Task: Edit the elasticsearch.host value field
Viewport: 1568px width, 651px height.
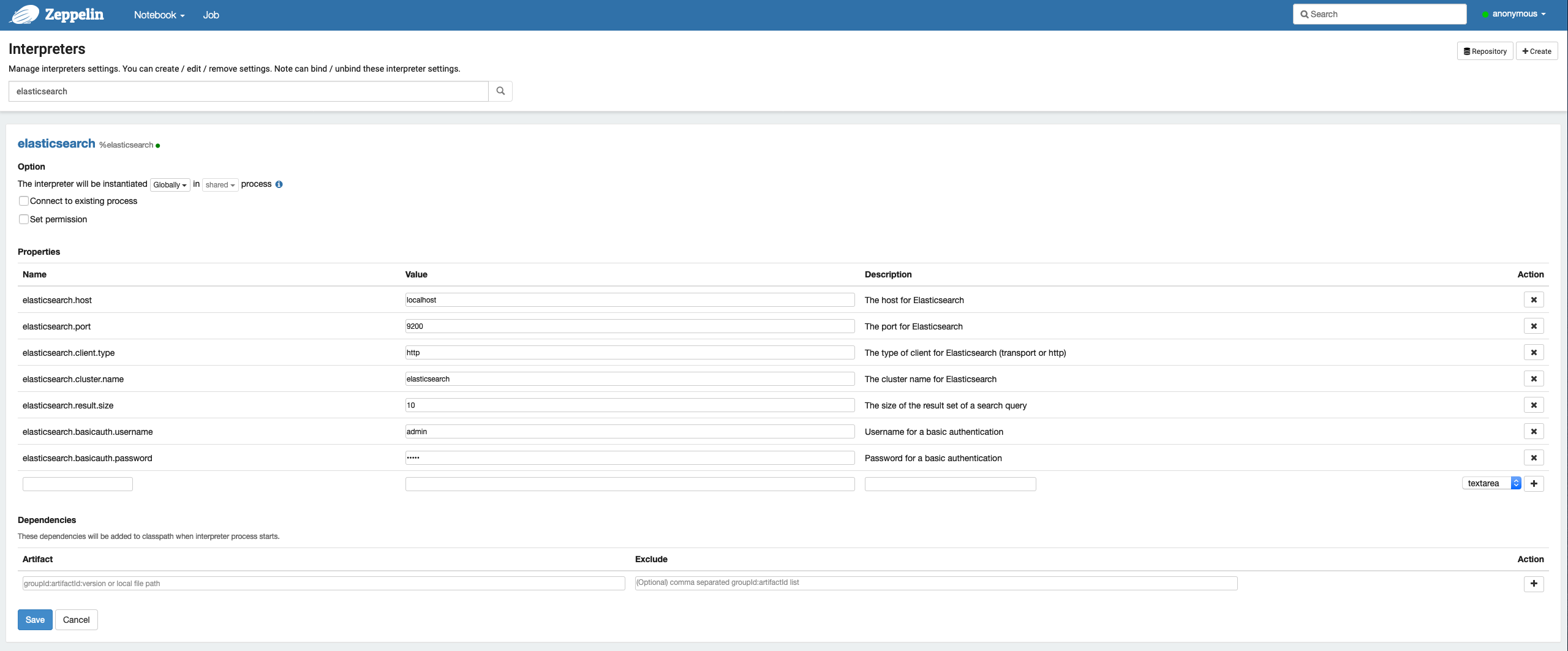Action: point(630,300)
